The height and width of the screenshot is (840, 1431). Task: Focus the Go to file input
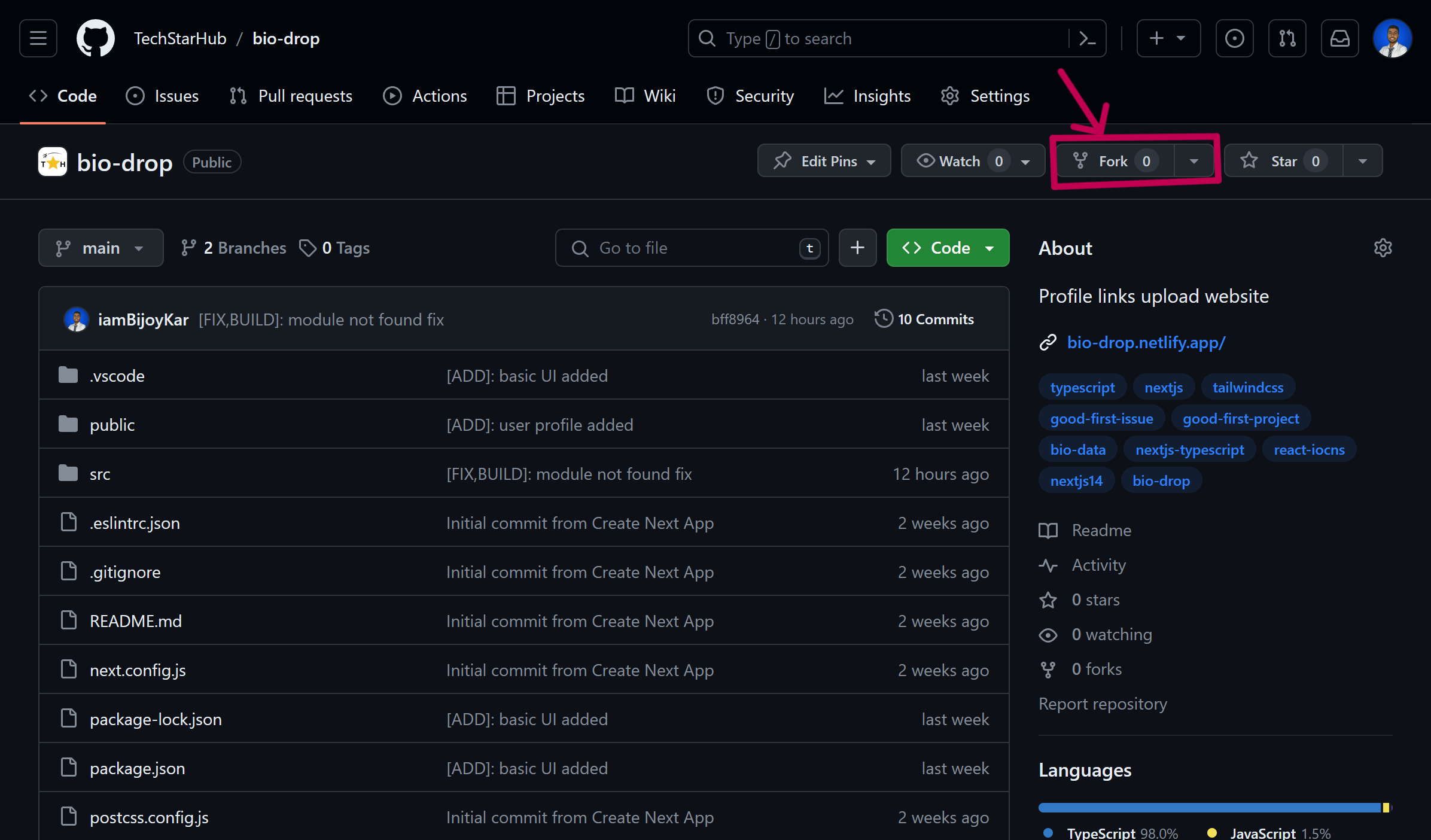click(x=692, y=248)
